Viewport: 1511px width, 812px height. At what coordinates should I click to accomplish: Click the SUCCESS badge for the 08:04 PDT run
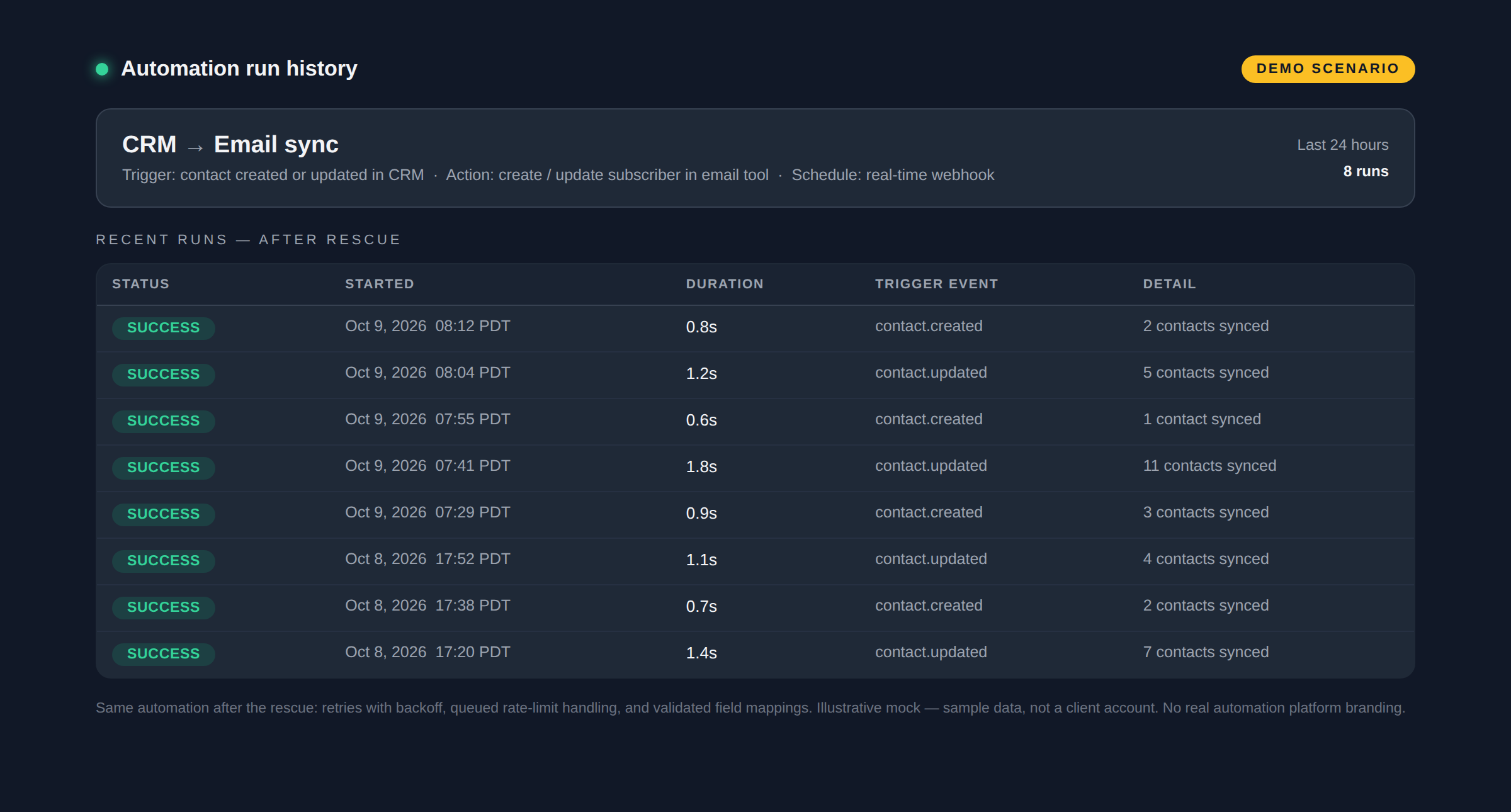[x=164, y=375]
